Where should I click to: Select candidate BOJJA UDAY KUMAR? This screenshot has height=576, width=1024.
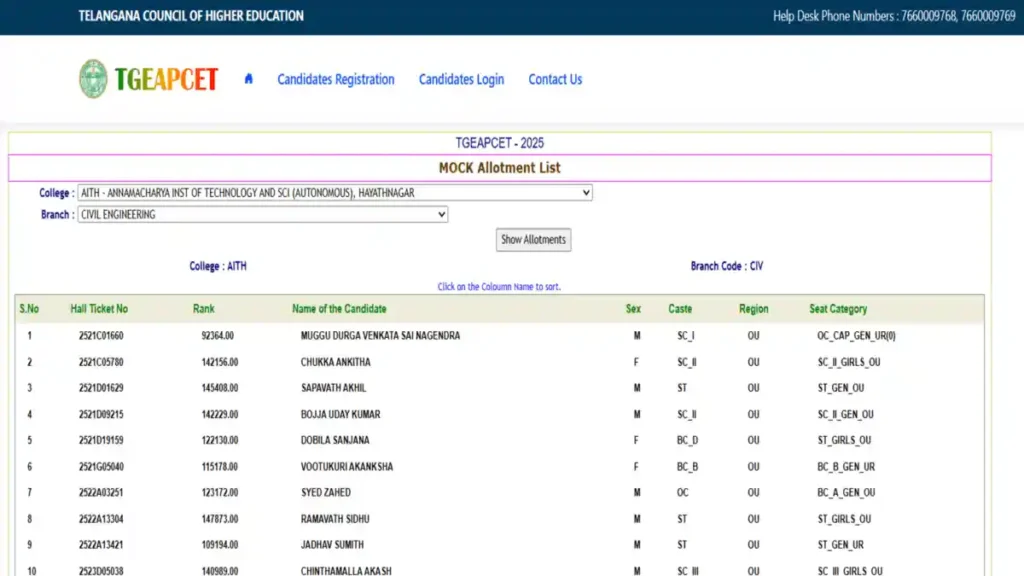tap(340, 414)
